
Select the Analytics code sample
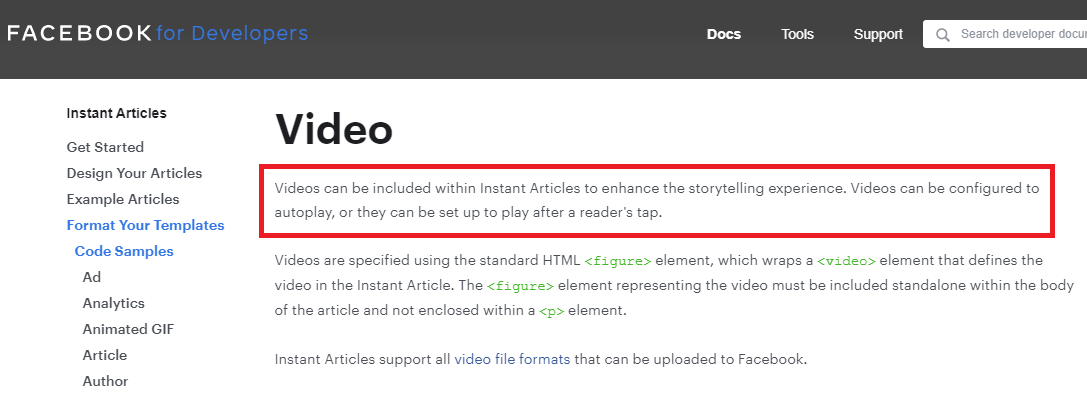tap(114, 303)
